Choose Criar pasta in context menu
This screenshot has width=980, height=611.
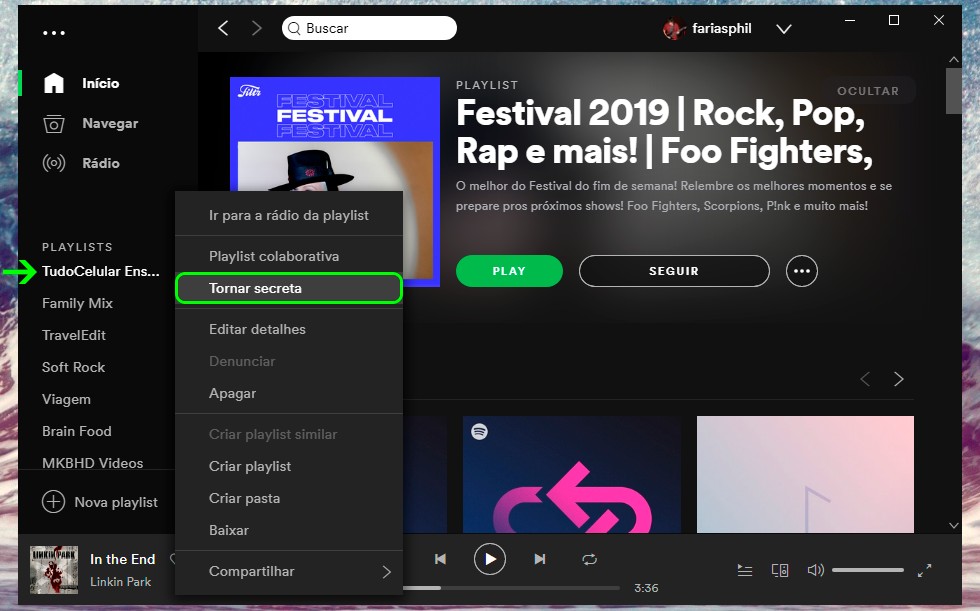pyautogui.click(x=289, y=498)
